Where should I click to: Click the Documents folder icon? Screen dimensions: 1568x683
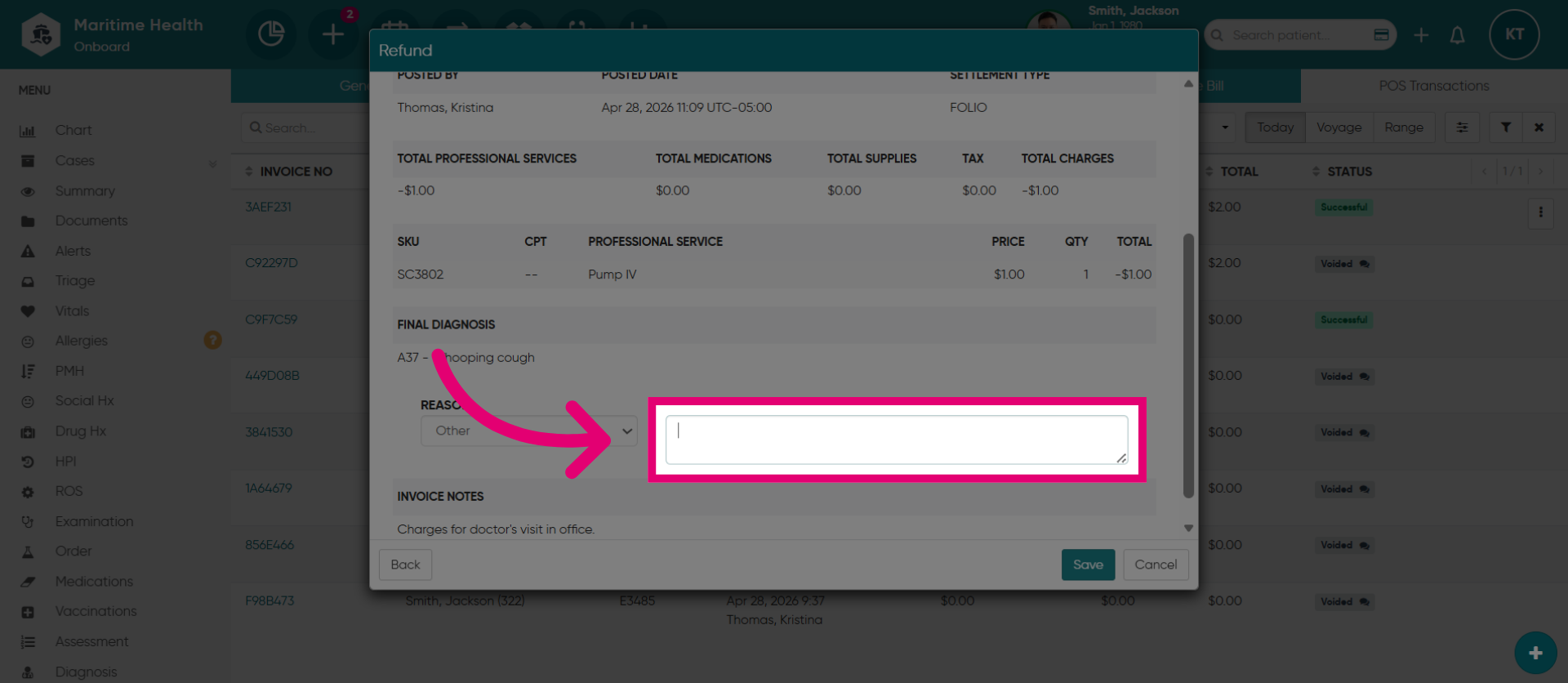point(28,221)
